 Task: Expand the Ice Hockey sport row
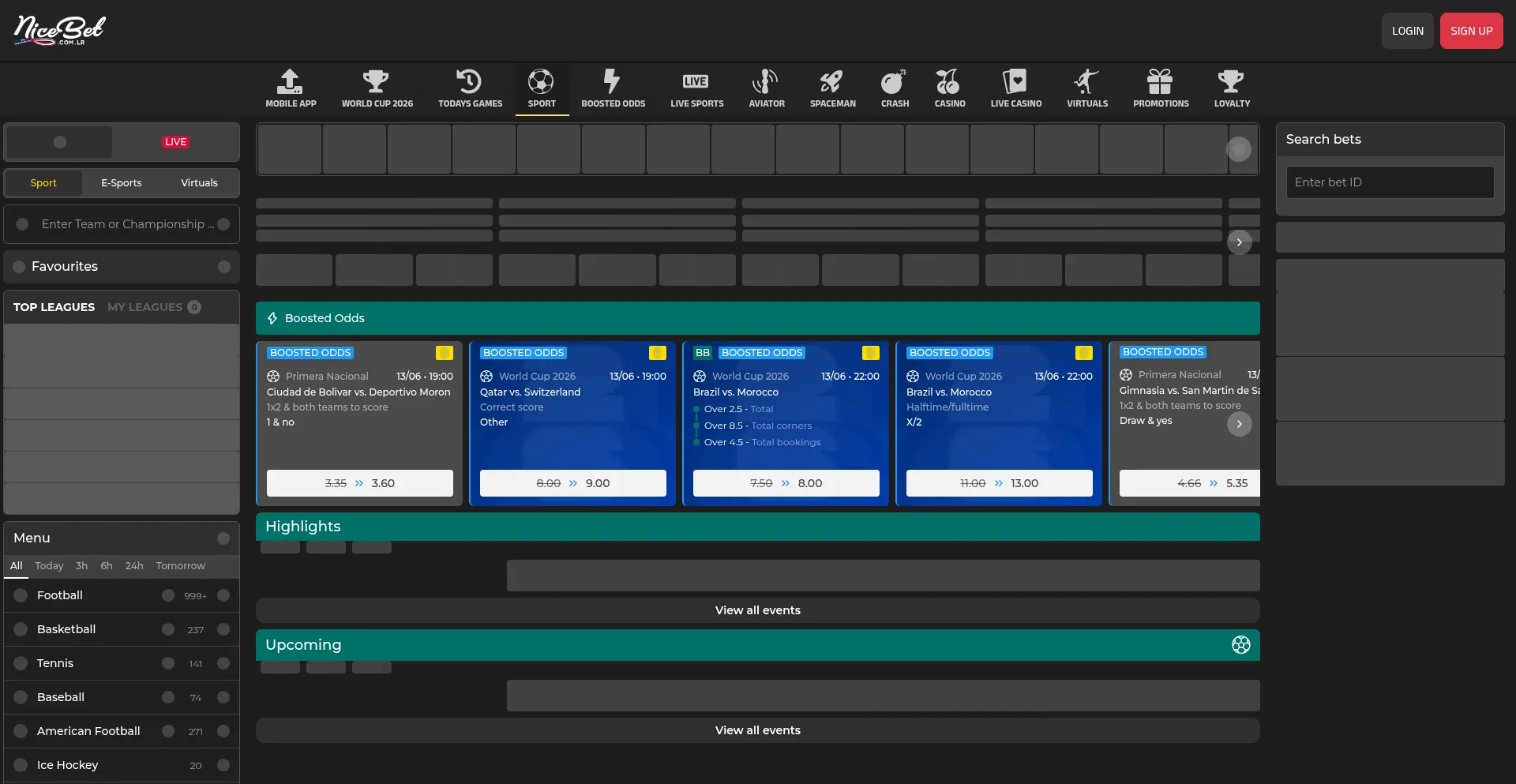coord(122,765)
